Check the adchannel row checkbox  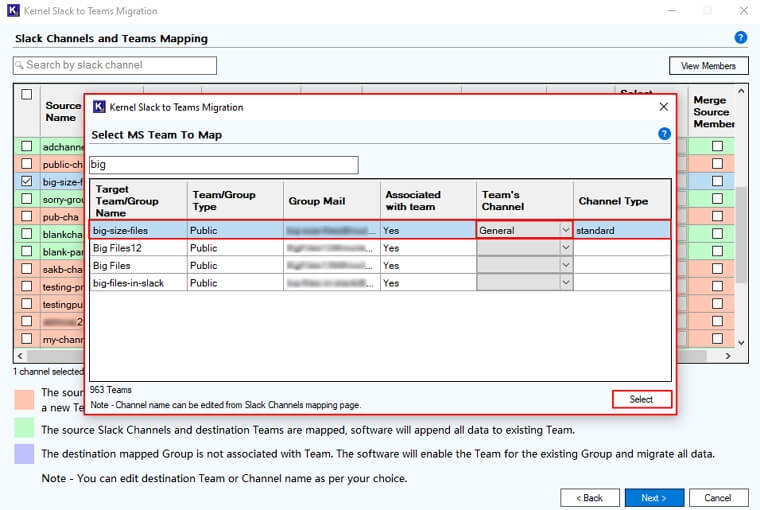27,146
